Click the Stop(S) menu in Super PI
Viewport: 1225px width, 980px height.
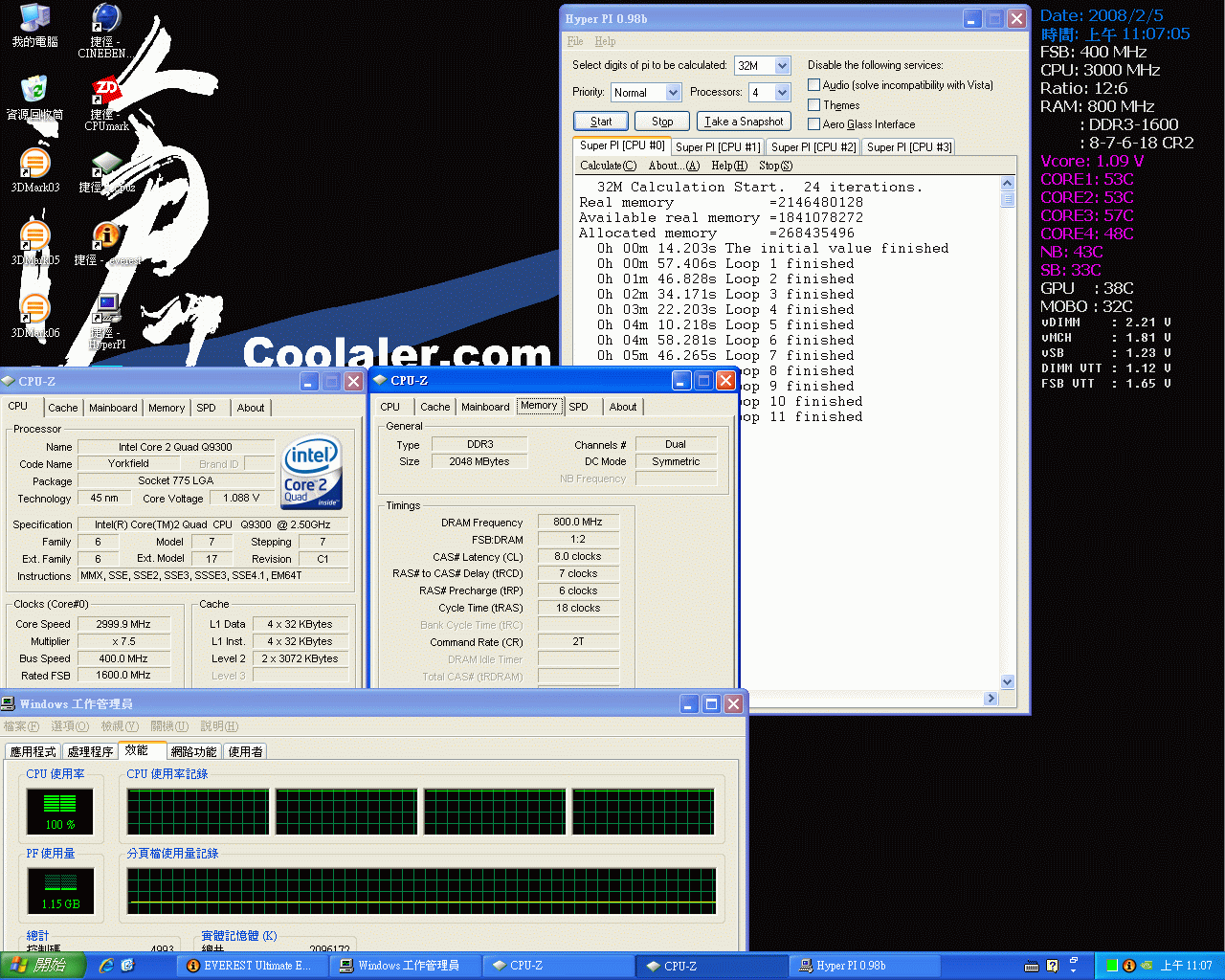pyautogui.click(x=775, y=166)
